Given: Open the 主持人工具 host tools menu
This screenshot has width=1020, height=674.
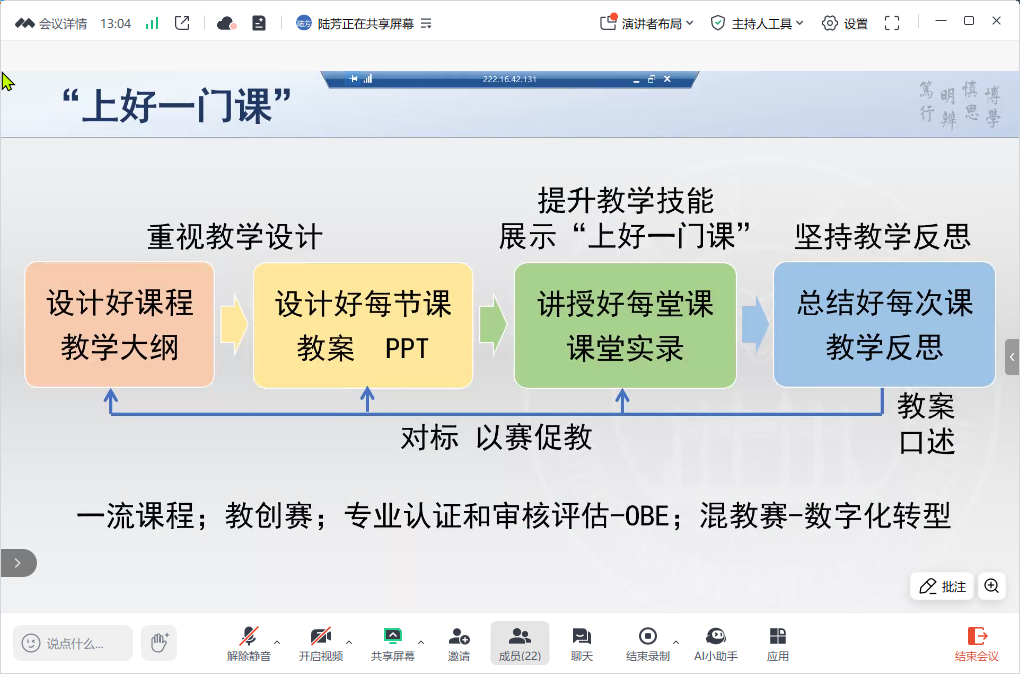Looking at the screenshot, I should [x=757, y=23].
